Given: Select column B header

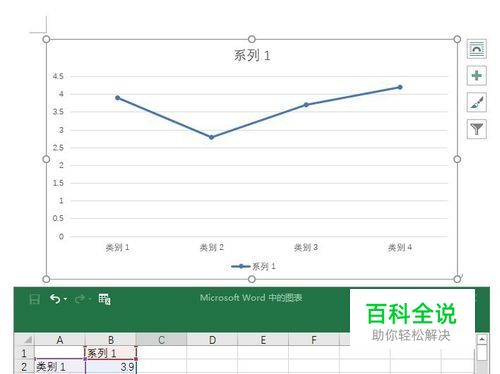Looking at the screenshot, I should [x=111, y=340].
